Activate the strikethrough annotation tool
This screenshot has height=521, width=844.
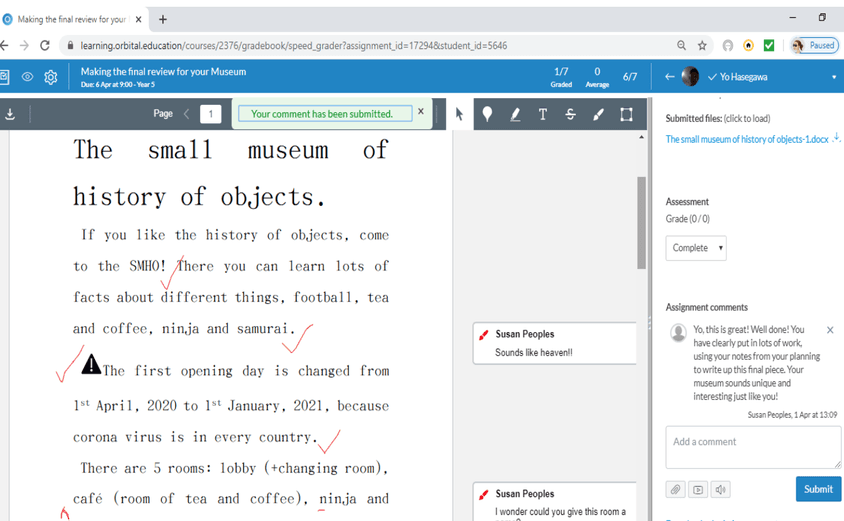tap(570, 114)
